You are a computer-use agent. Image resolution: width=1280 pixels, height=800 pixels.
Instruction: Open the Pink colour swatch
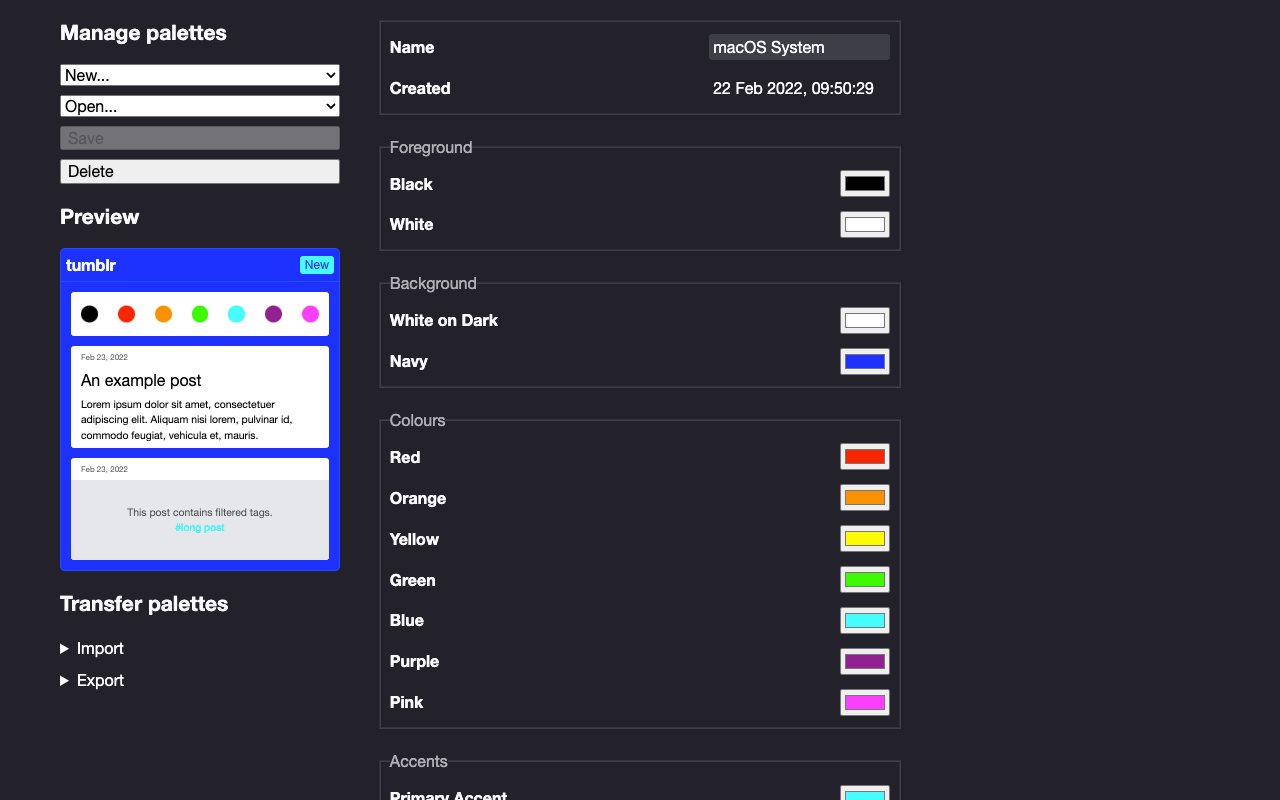pos(865,702)
